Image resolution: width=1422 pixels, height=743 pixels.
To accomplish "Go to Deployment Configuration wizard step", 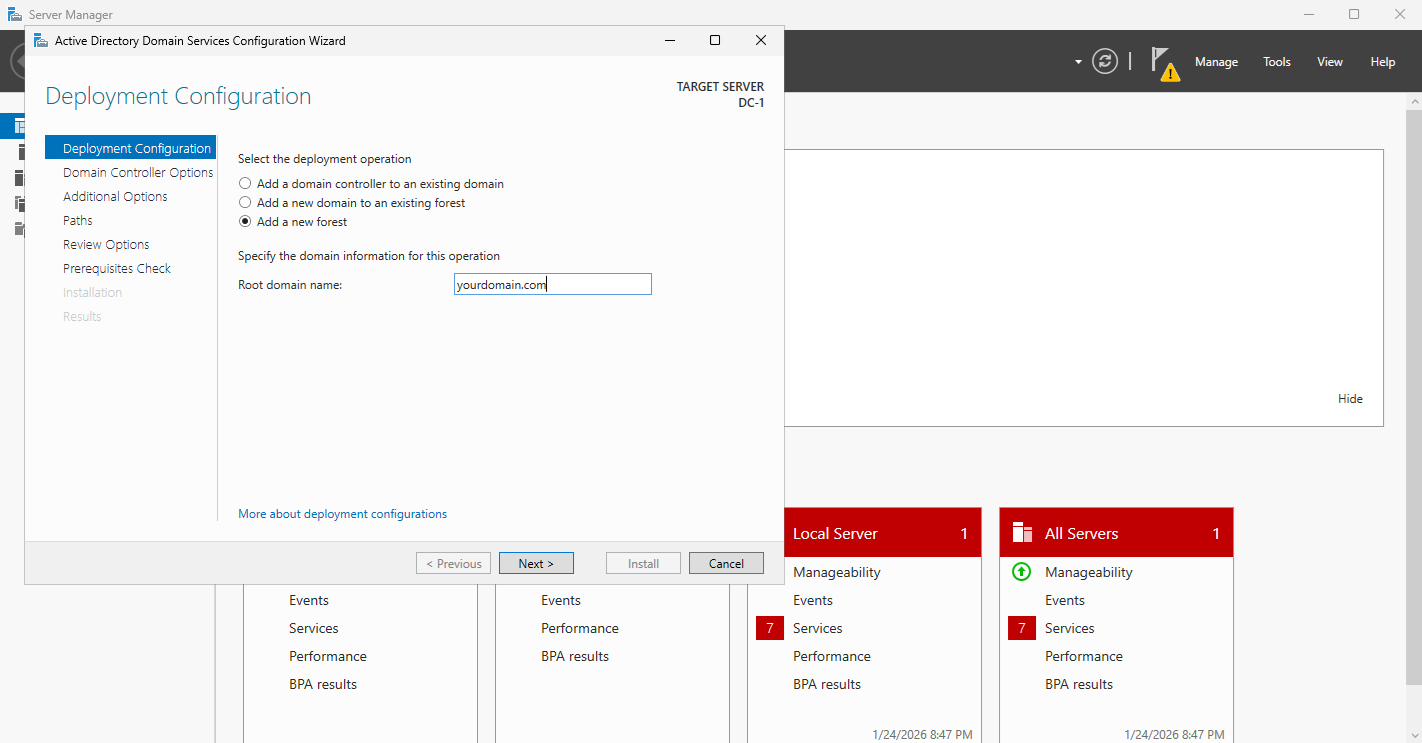I will point(130,148).
